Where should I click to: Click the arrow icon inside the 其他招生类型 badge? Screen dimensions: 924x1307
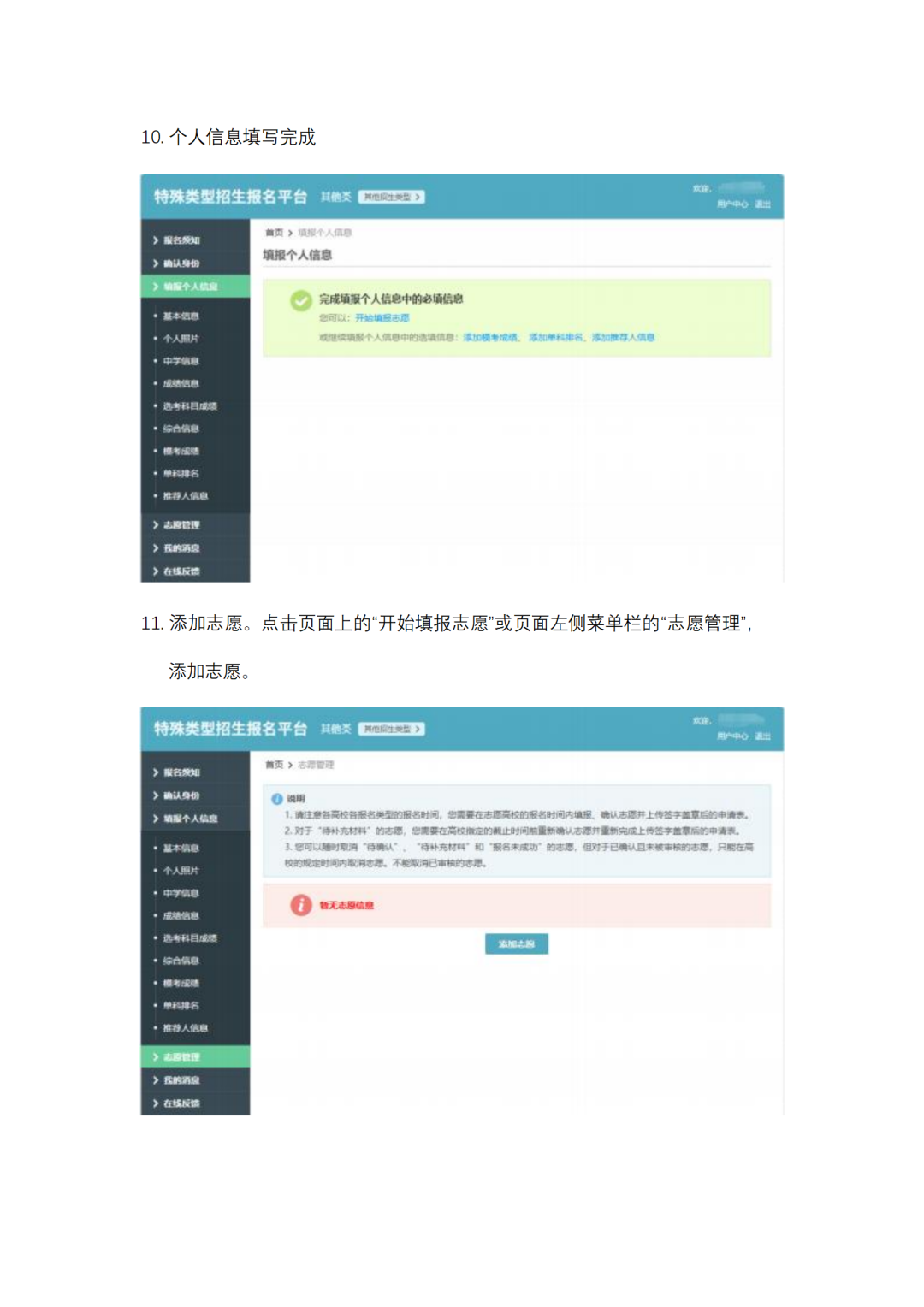[x=417, y=197]
